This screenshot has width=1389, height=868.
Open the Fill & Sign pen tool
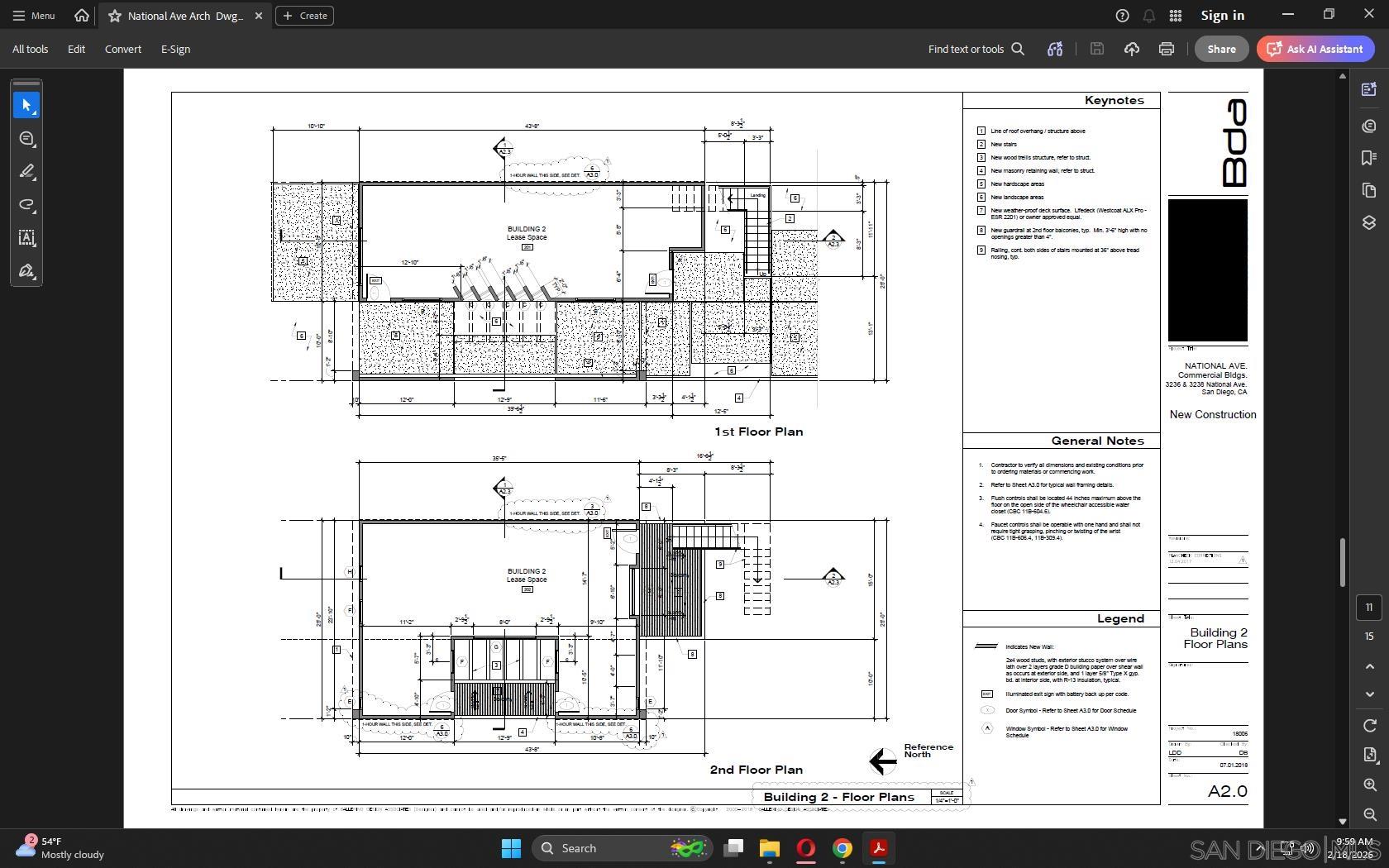[x=26, y=270]
